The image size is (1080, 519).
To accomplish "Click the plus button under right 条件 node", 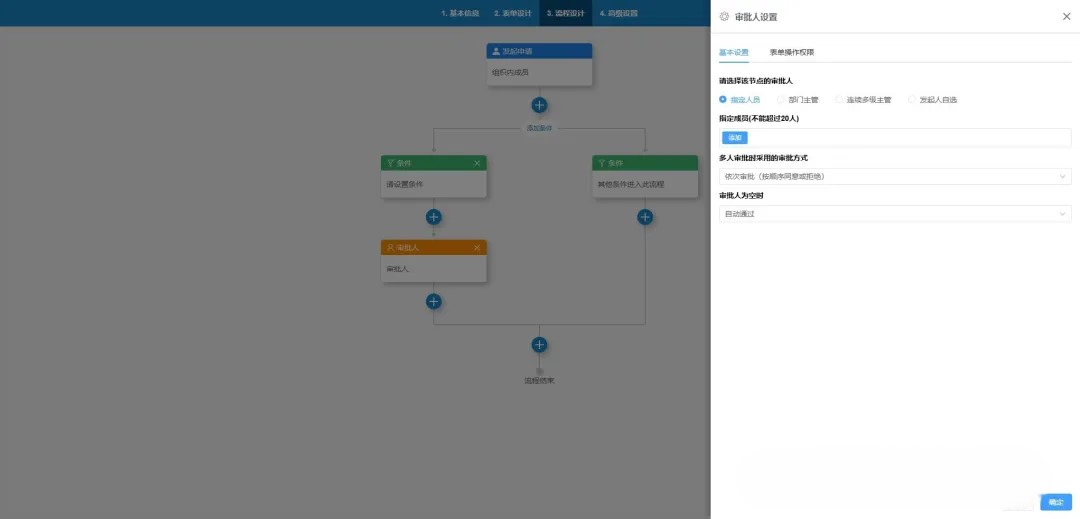I will coord(645,217).
